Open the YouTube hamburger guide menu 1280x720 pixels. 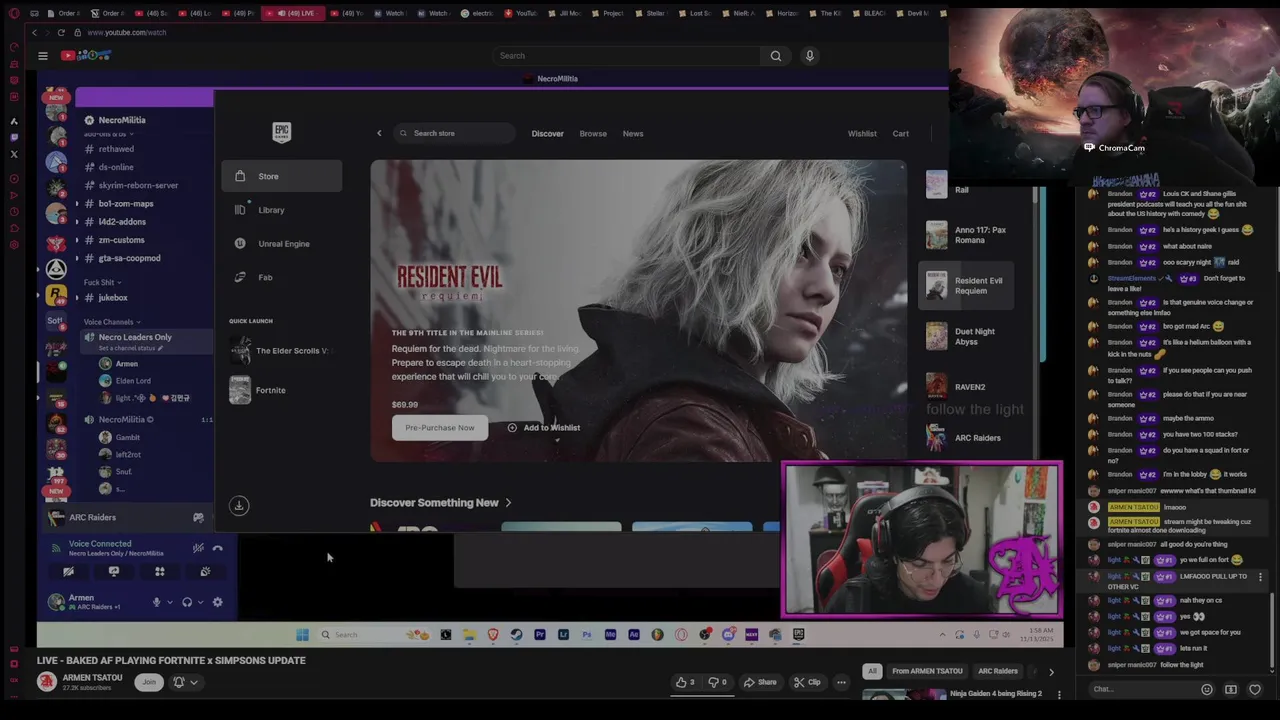(x=43, y=56)
